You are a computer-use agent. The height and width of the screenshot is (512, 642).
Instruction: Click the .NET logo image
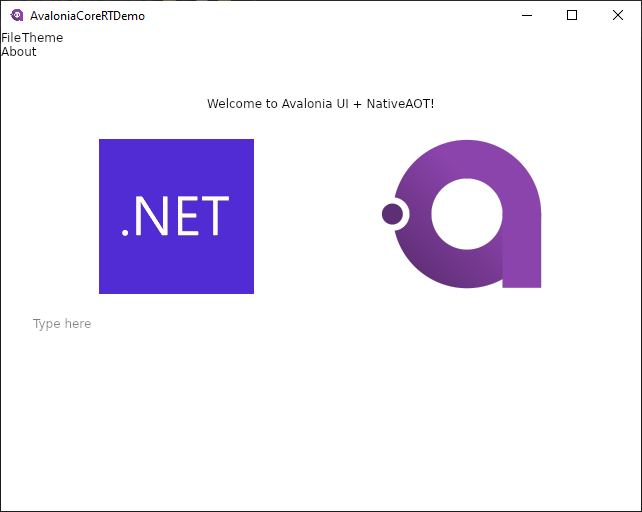pyautogui.click(x=176, y=216)
